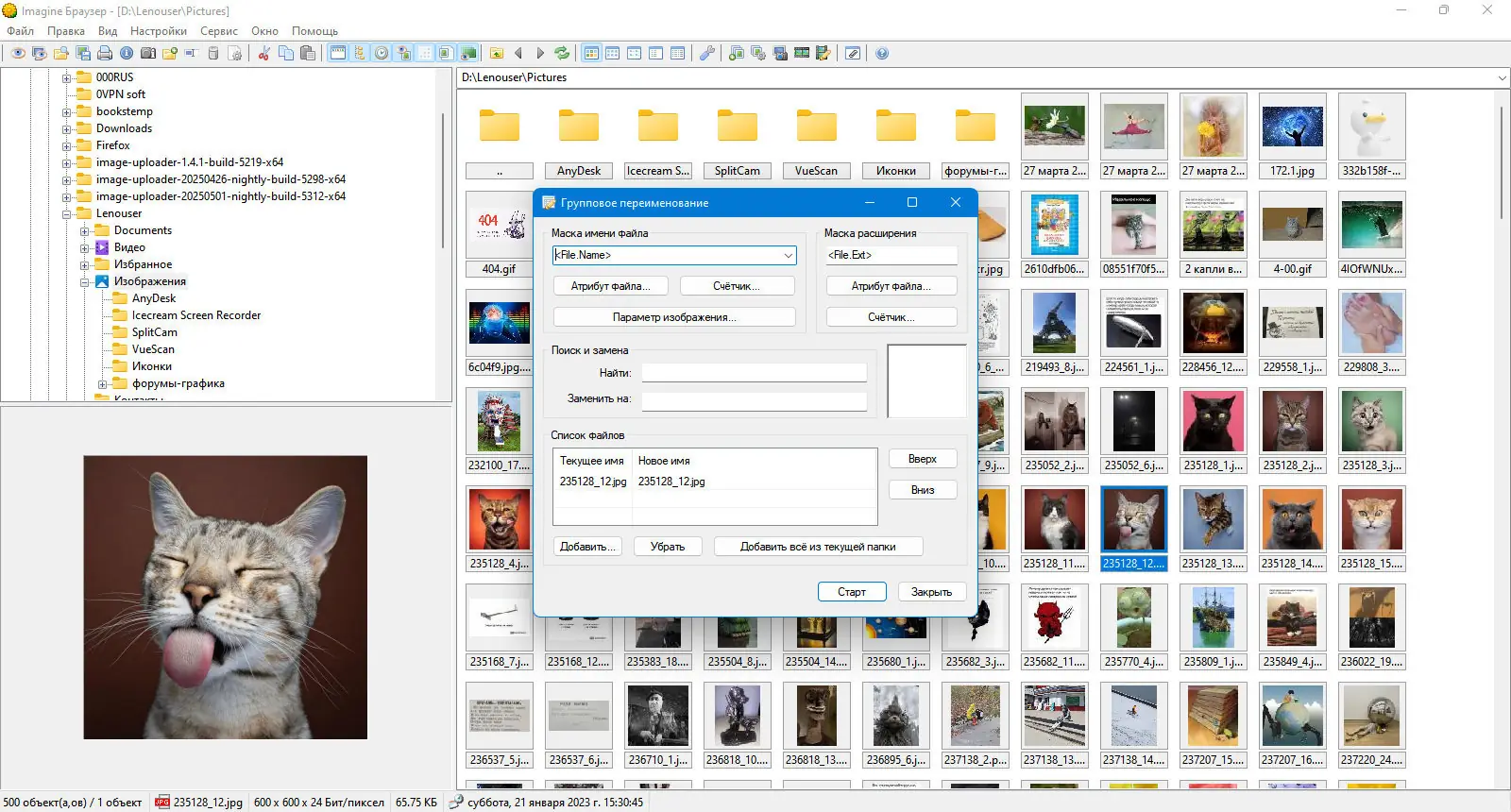
Task: Select the 235128_13 cat thumbnail
Action: point(1213,529)
